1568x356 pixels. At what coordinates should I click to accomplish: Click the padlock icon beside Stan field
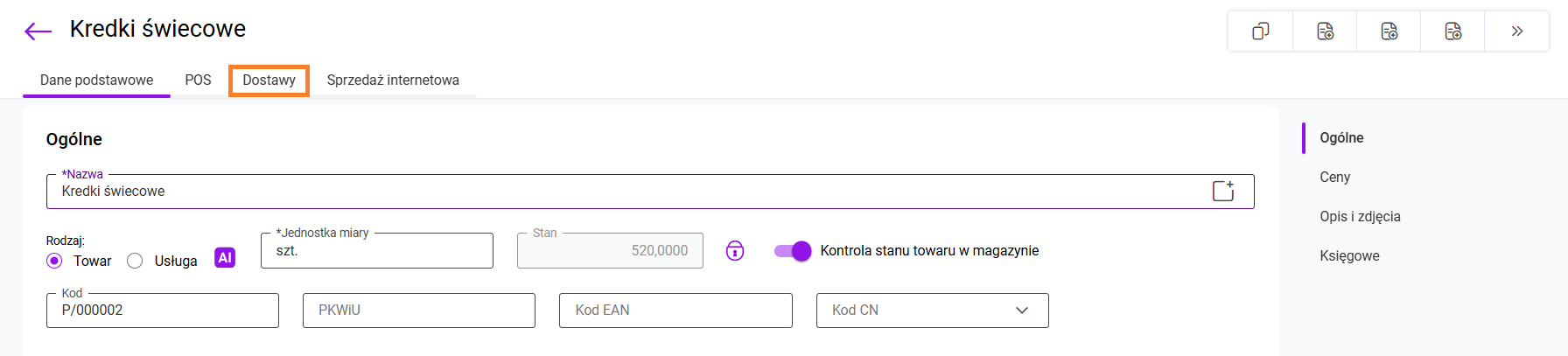[x=735, y=251]
